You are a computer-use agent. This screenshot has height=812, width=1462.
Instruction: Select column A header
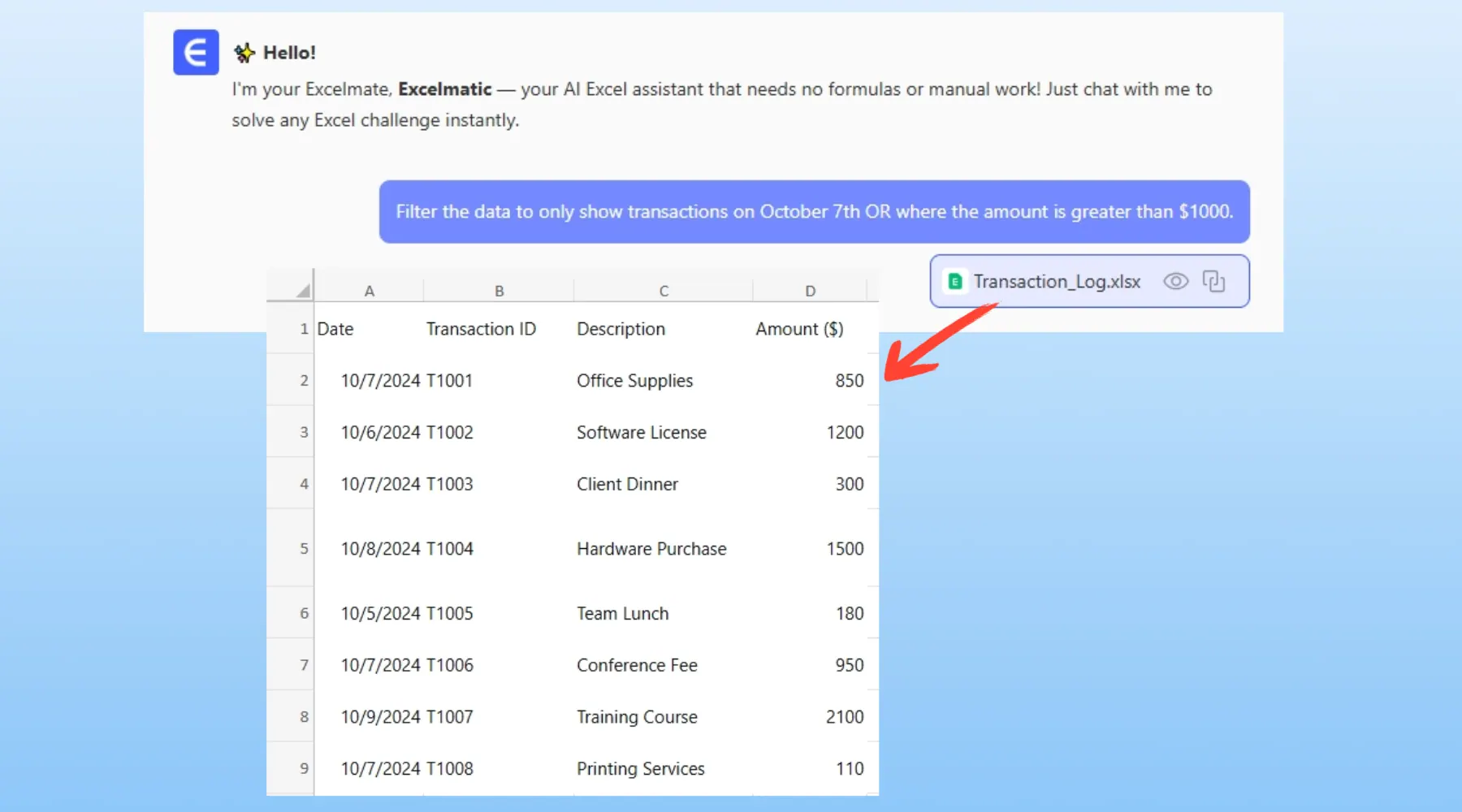[369, 291]
